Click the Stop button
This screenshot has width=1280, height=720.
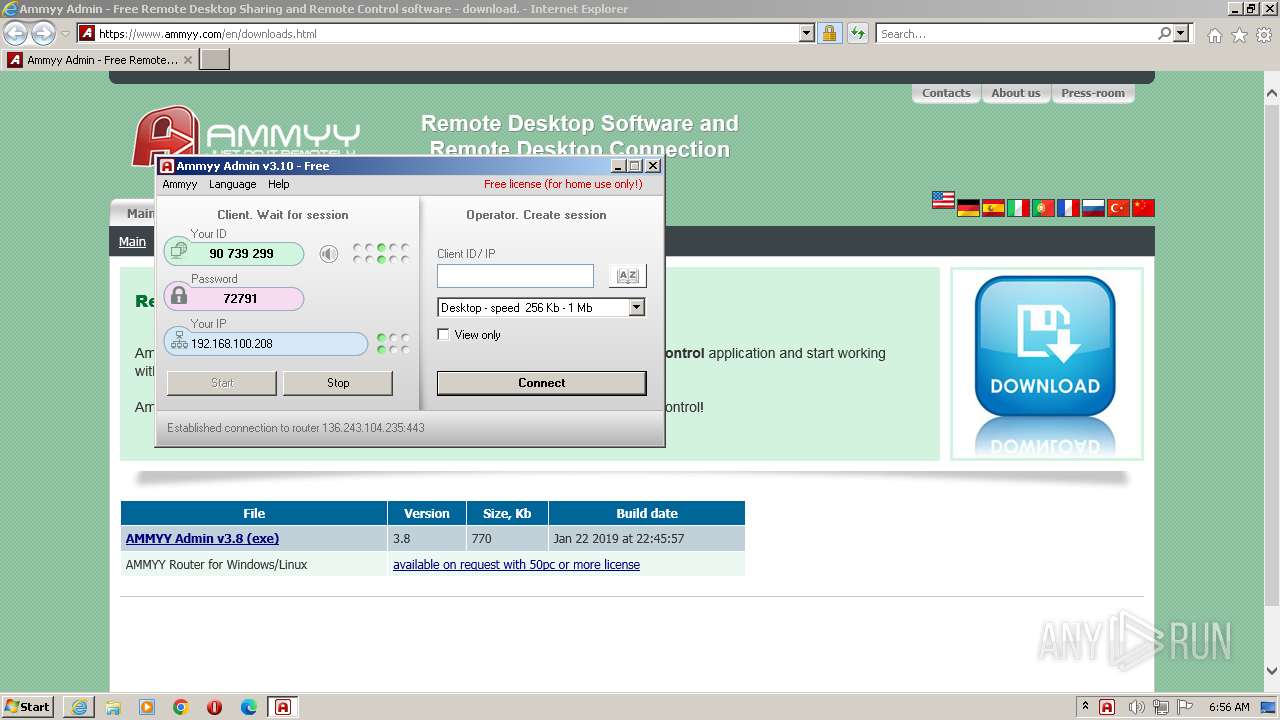point(338,383)
